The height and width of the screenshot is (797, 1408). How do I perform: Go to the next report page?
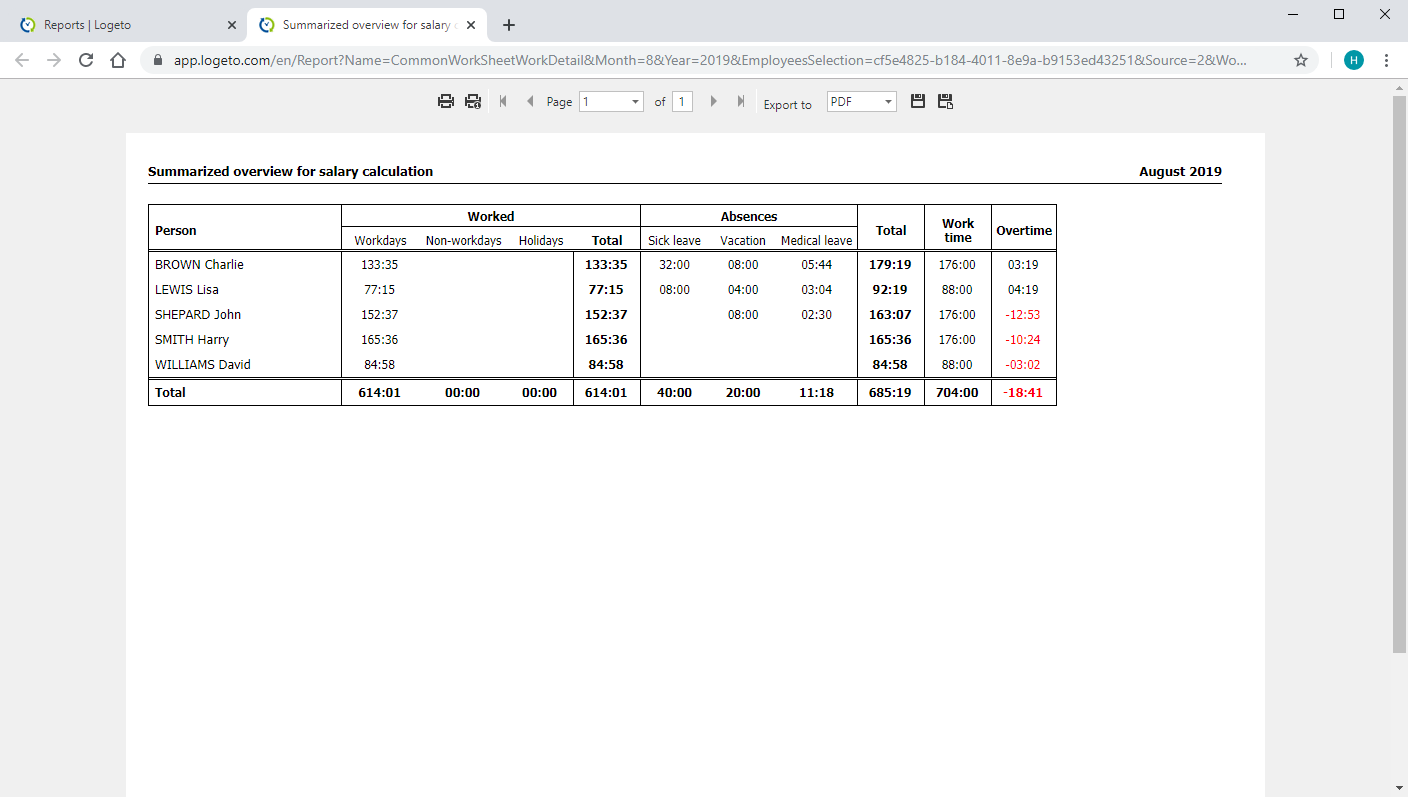713,101
